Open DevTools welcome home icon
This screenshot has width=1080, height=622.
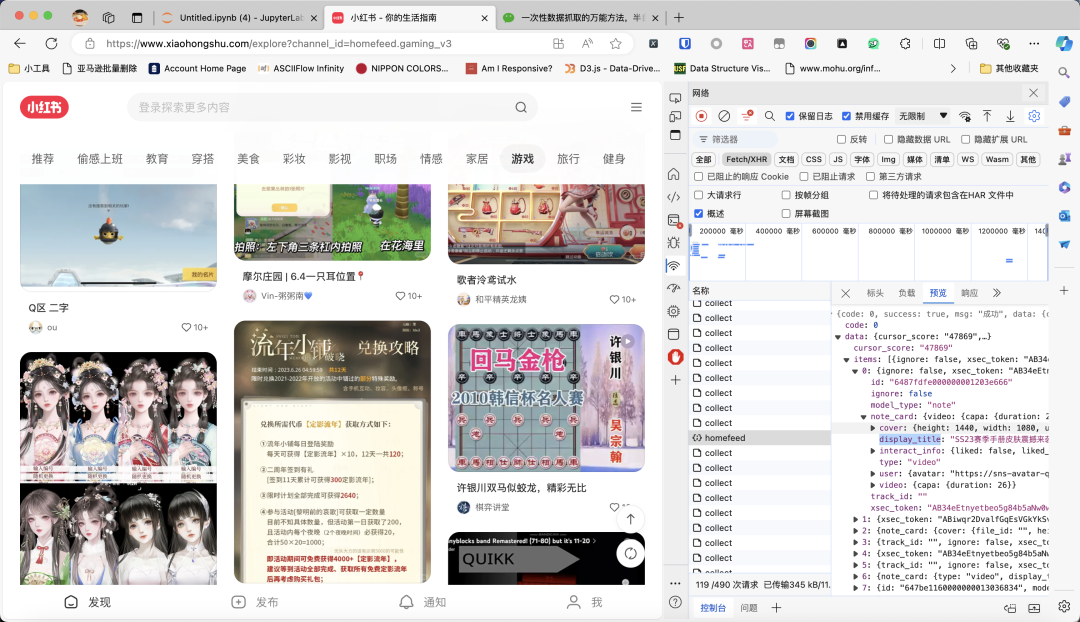click(674, 174)
